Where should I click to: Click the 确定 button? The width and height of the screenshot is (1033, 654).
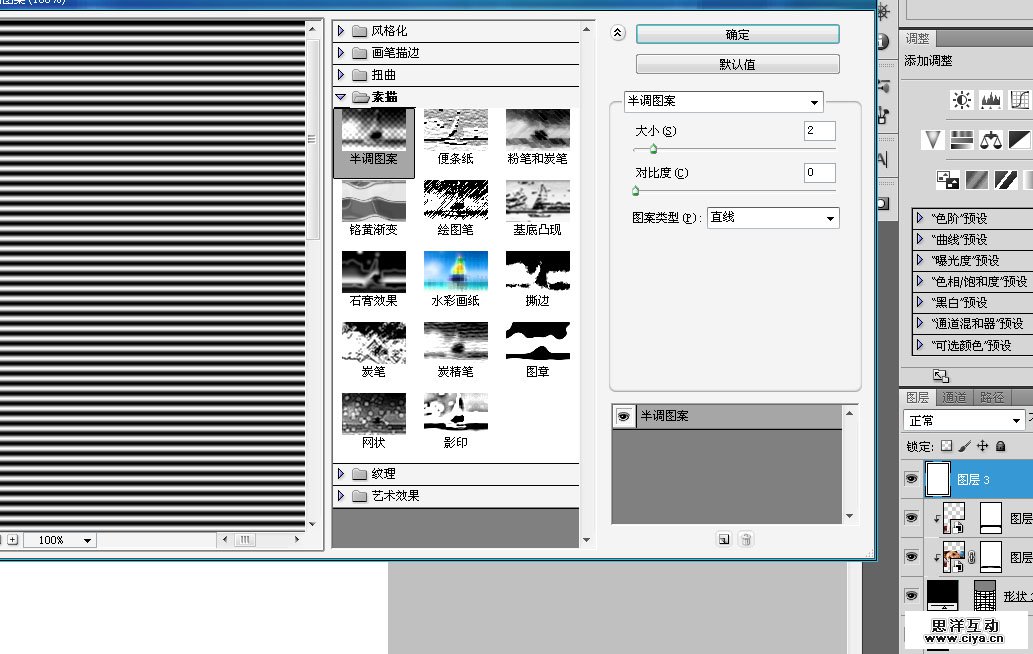pyautogui.click(x=736, y=33)
